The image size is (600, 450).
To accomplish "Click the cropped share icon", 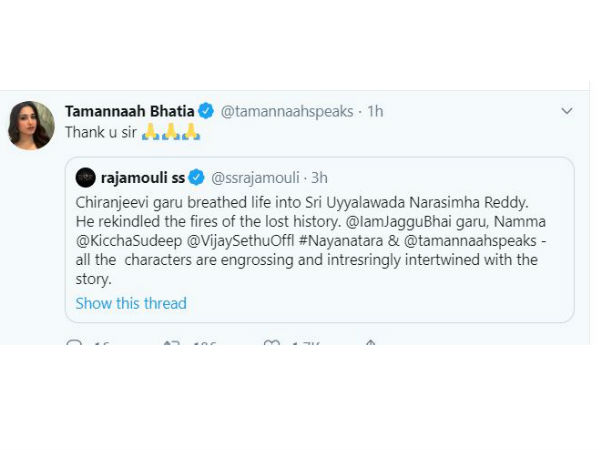I will (370, 342).
